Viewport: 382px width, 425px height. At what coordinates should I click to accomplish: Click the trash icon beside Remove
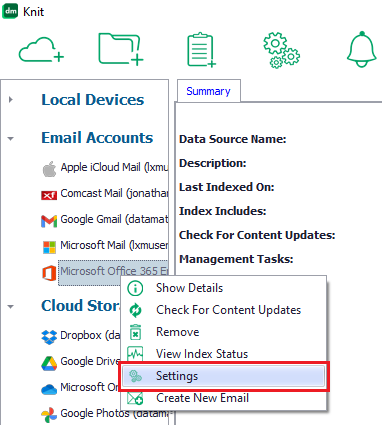pyautogui.click(x=135, y=332)
